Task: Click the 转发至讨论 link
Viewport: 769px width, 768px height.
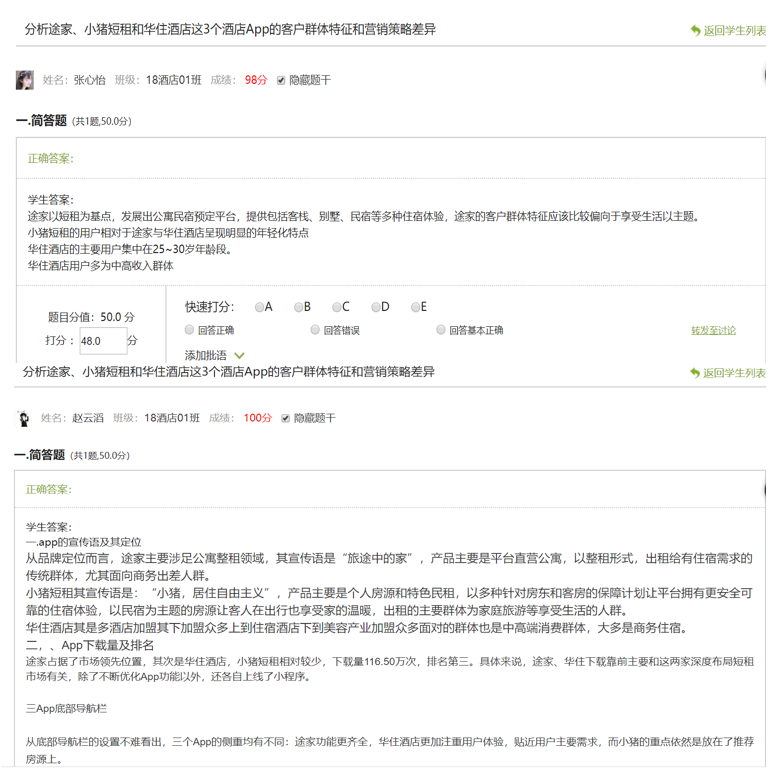Action: tap(714, 330)
